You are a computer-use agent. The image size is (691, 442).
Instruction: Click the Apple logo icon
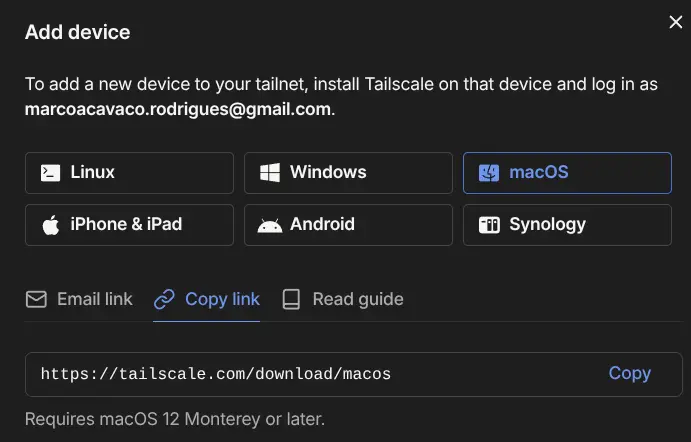point(51,225)
